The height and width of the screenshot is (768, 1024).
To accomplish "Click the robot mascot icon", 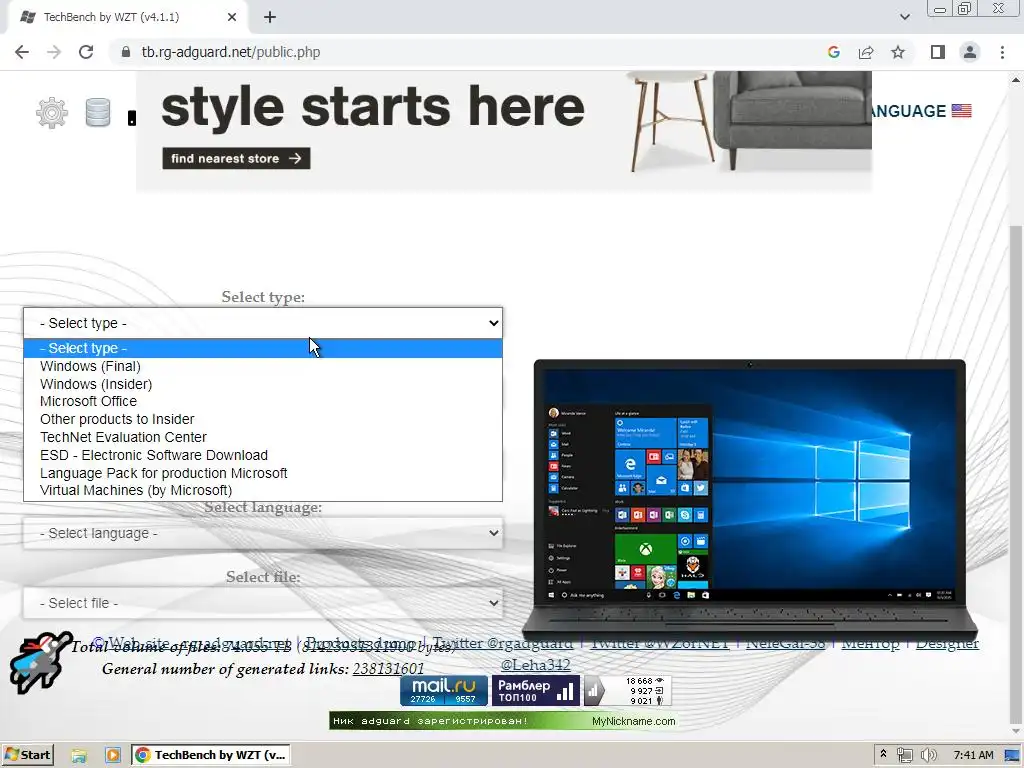I will pos(39,662).
